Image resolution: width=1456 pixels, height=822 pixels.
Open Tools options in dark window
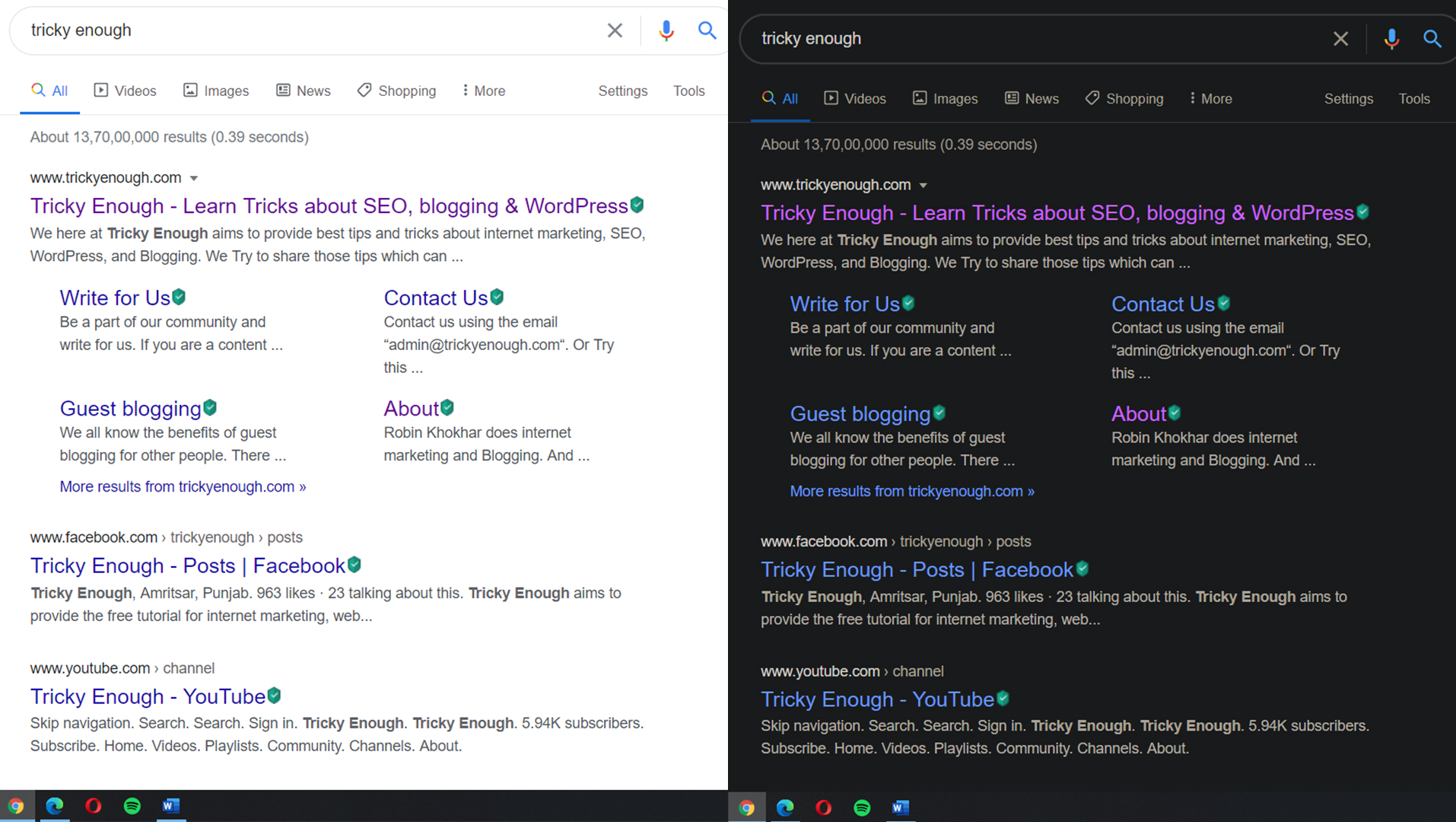1414,99
